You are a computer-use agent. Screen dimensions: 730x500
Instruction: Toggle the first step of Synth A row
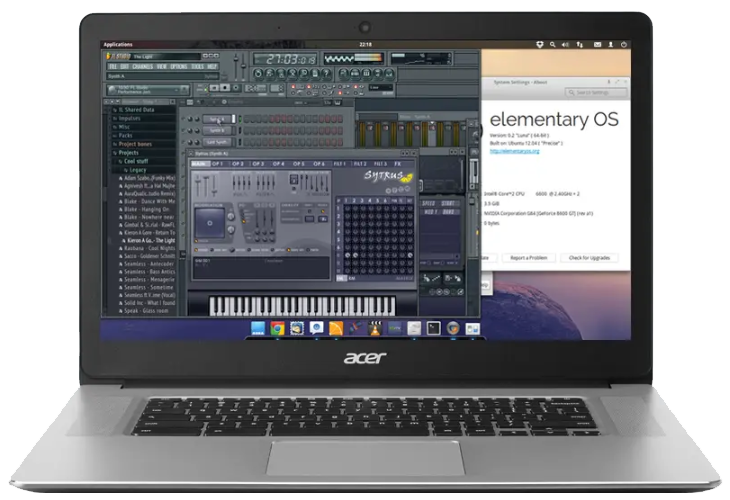click(247, 119)
